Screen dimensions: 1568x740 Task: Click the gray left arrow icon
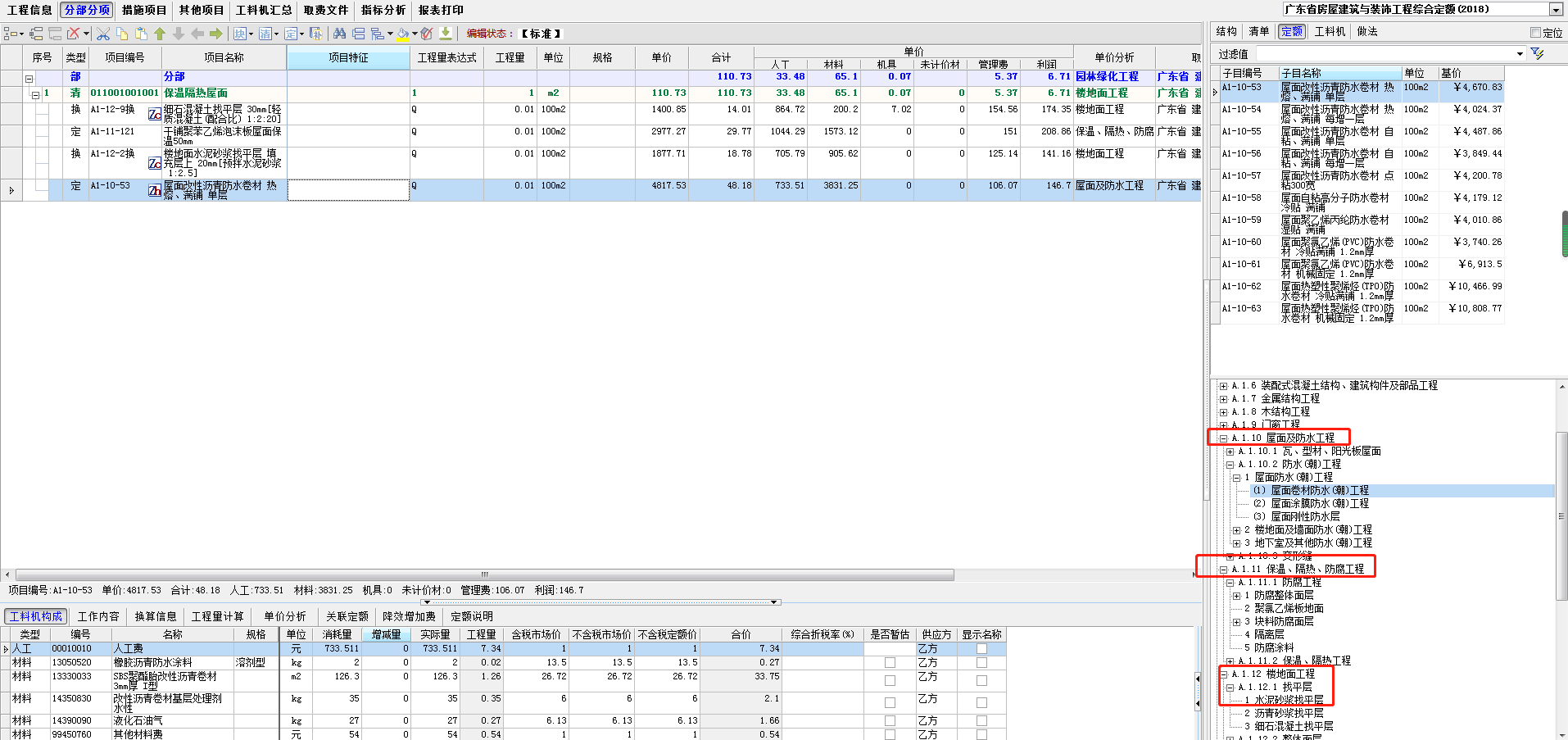tap(197, 34)
